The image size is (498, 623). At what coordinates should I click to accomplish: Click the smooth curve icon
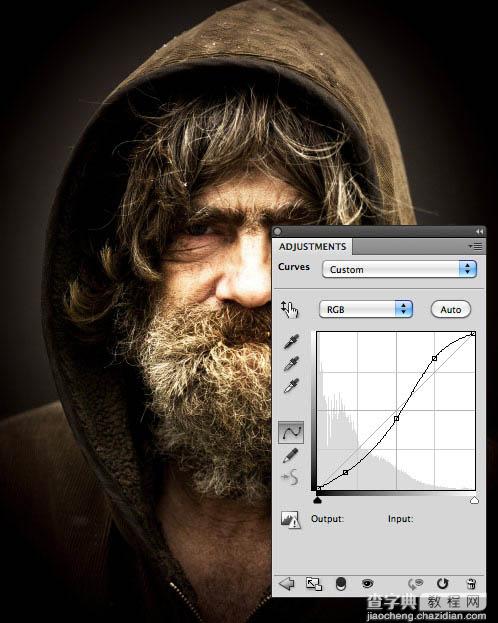click(290, 477)
